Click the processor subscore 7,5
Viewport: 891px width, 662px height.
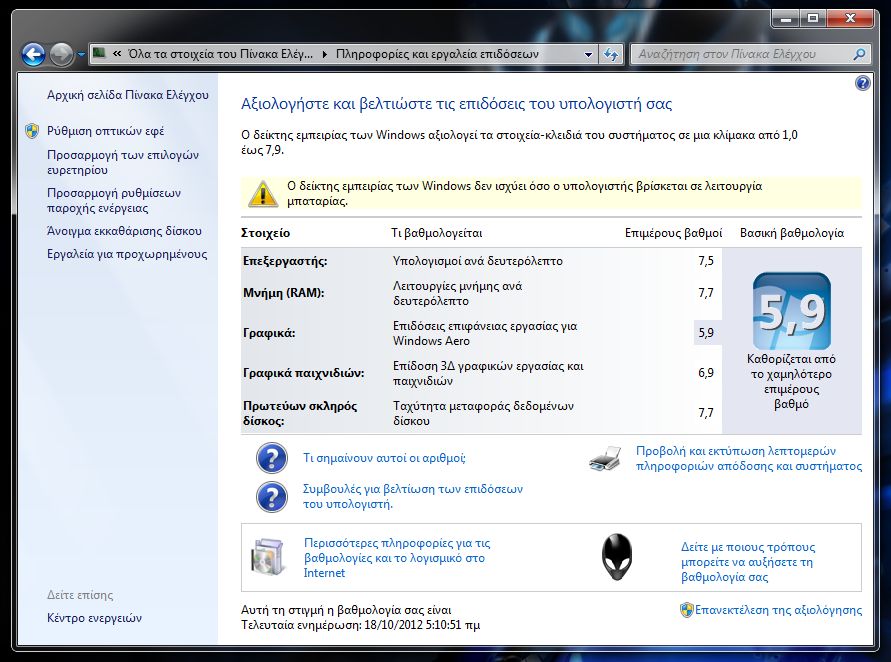706,261
